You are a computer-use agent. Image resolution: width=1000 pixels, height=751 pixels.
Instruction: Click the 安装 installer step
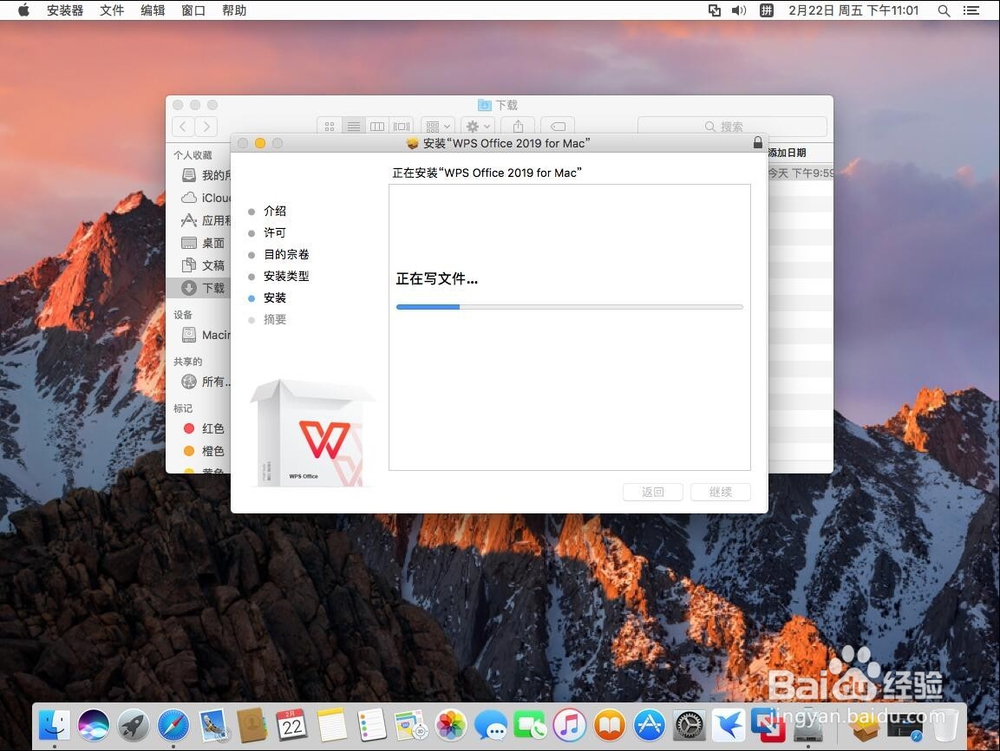point(275,298)
